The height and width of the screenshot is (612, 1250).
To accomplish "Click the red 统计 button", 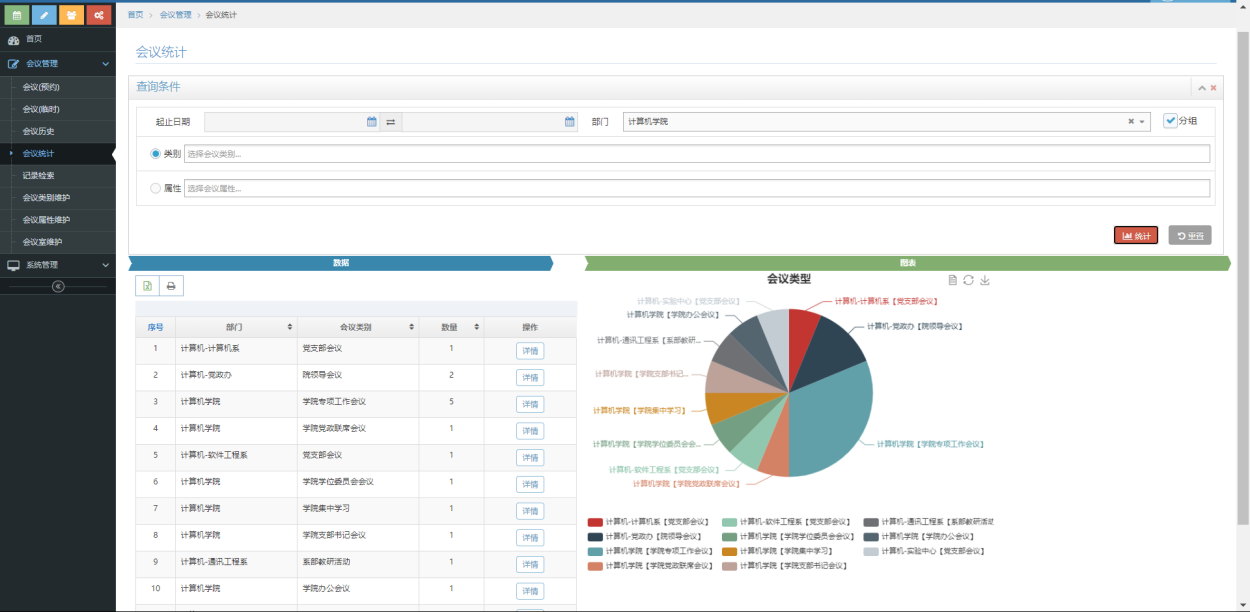I will [1136, 235].
